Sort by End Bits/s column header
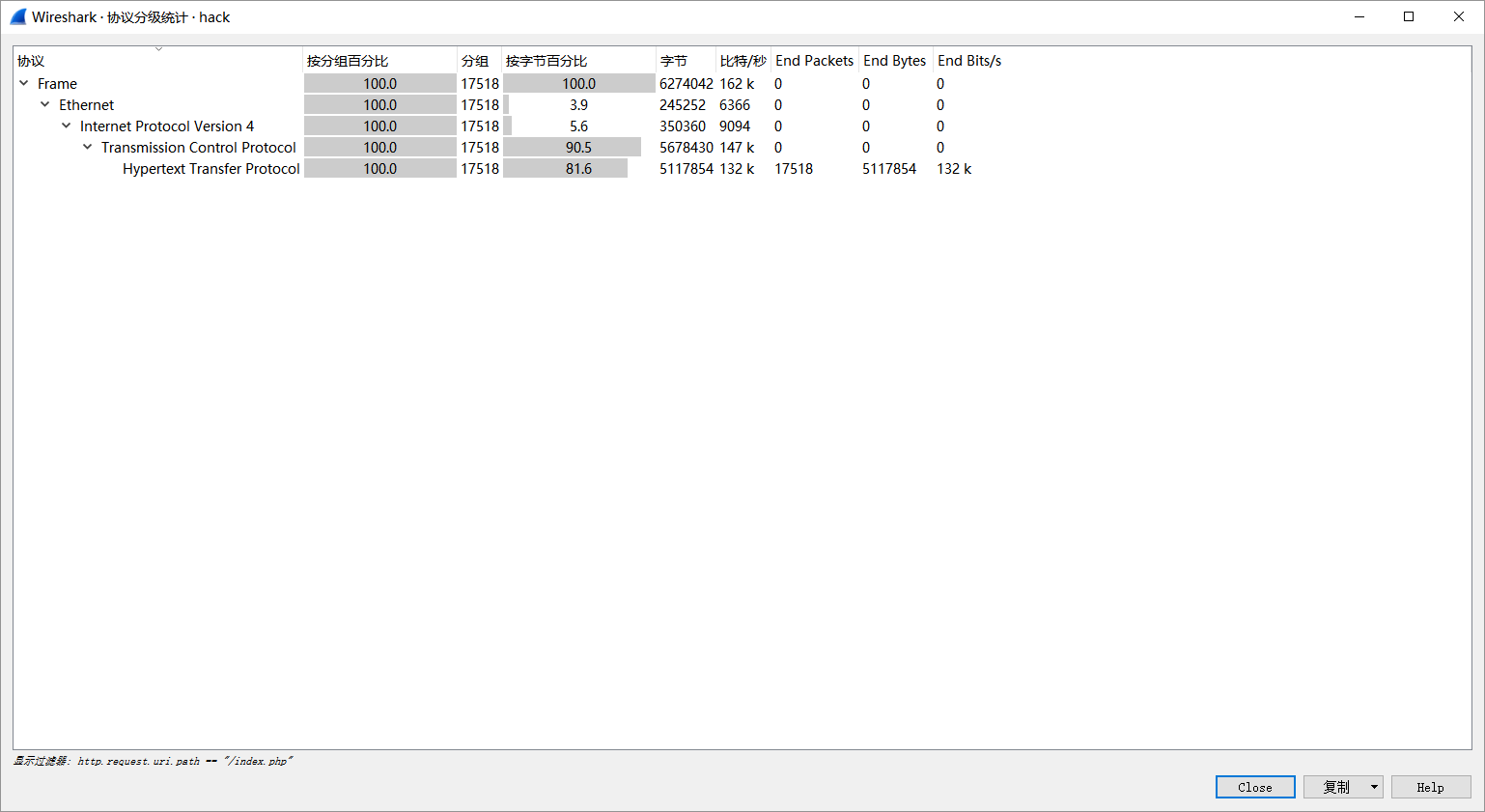This screenshot has width=1485, height=812. (x=969, y=61)
